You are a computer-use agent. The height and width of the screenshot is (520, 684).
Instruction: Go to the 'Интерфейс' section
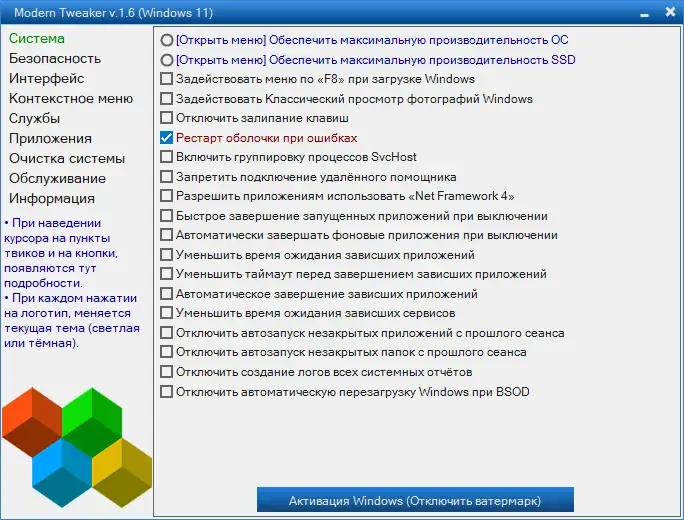click(x=46, y=79)
